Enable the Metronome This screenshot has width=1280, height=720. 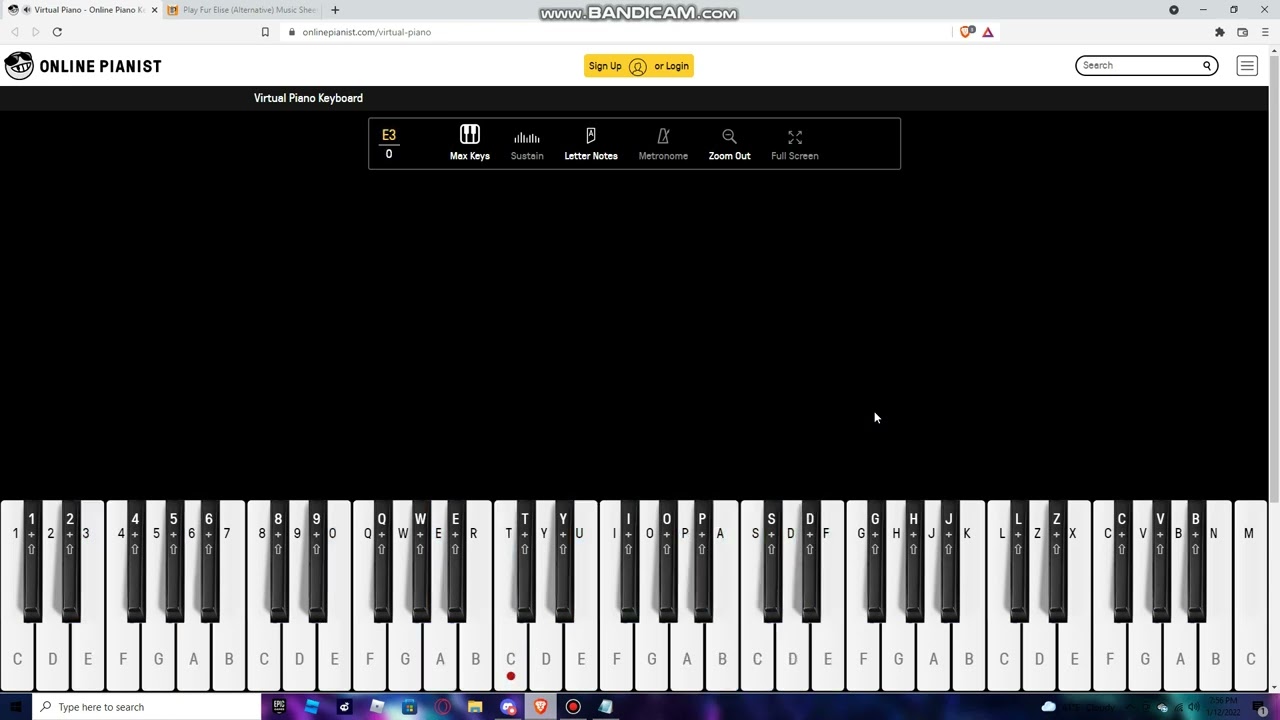(663, 143)
